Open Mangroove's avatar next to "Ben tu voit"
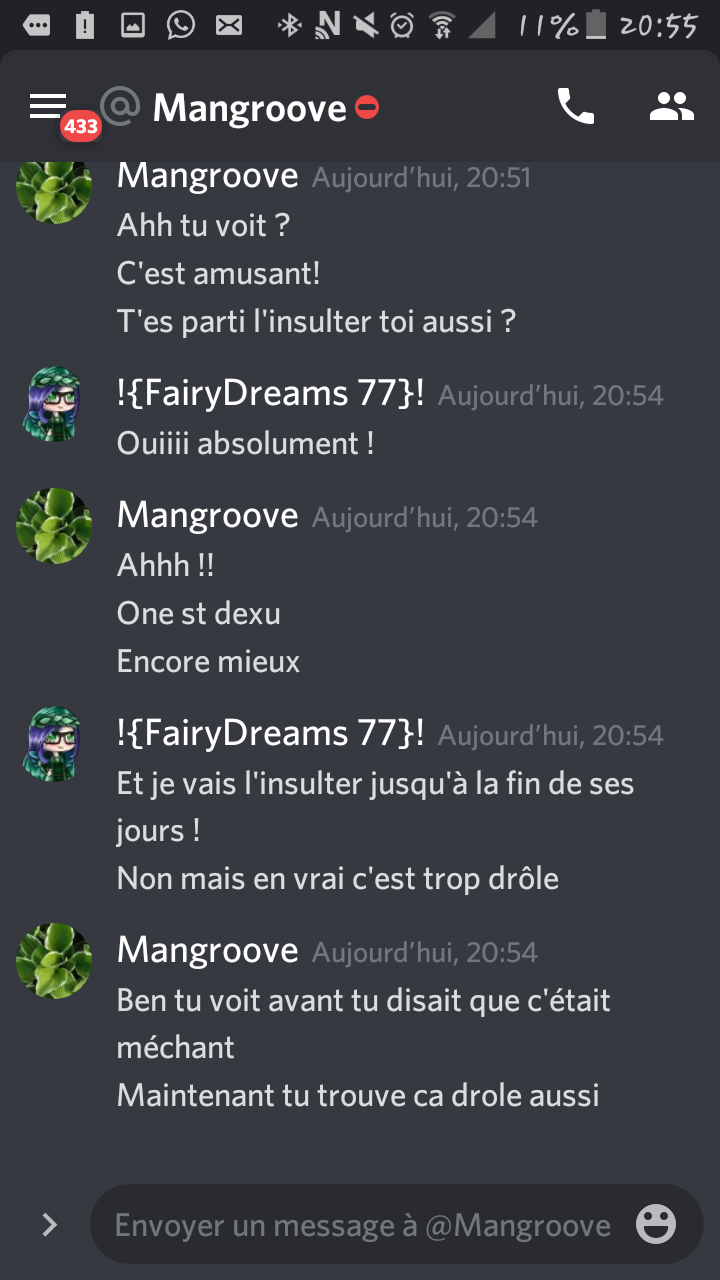The image size is (720, 1280). tap(54, 961)
